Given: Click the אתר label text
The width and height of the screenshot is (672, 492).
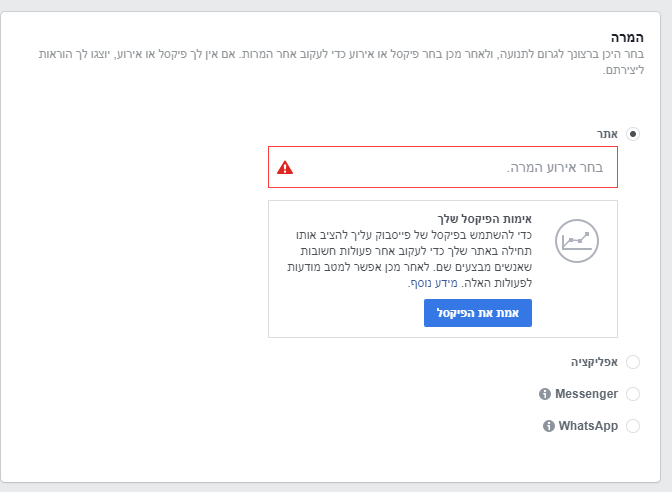Looking at the screenshot, I should click(607, 134).
